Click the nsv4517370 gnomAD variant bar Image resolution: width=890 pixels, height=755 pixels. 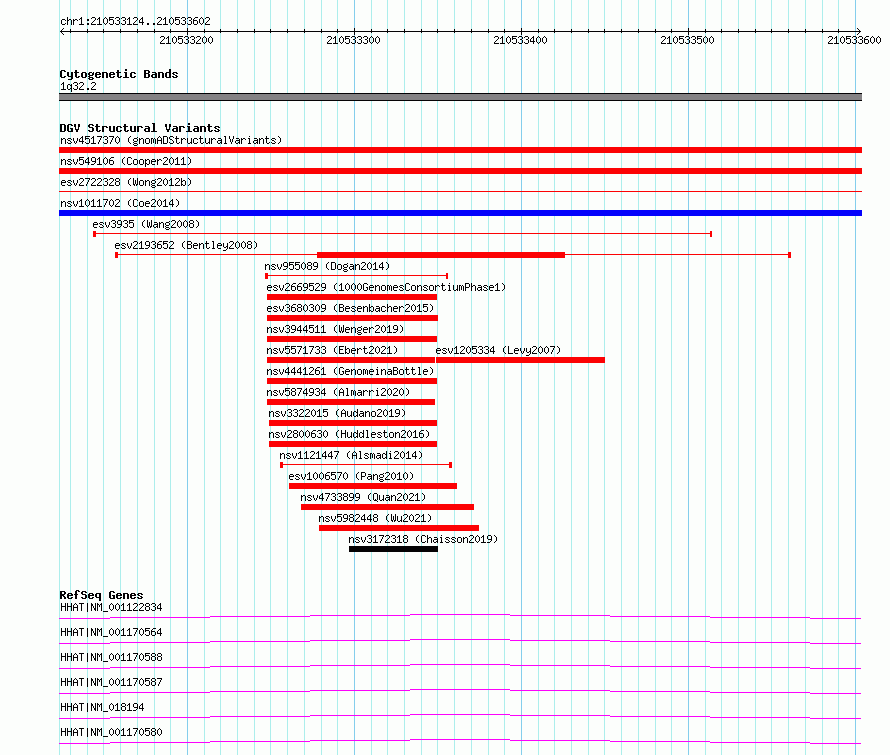coord(460,150)
